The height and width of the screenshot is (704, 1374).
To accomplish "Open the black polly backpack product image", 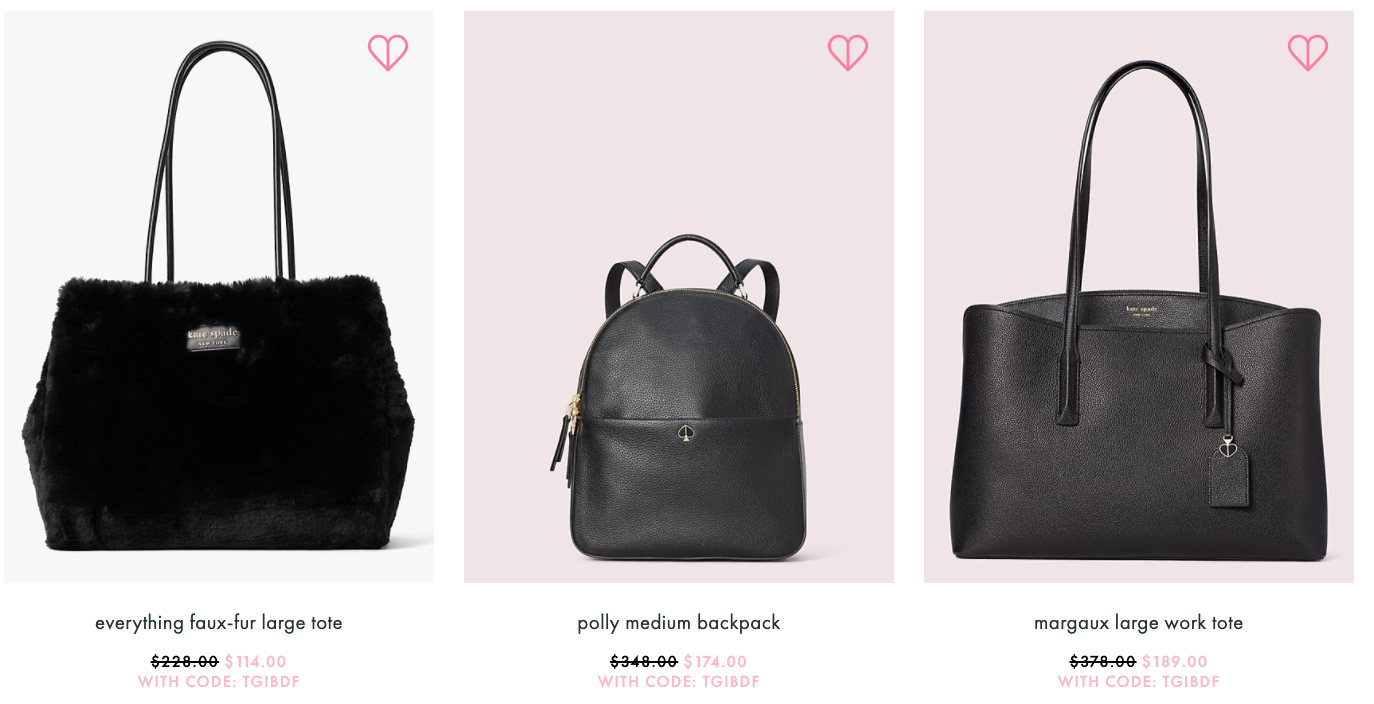I will pyautogui.click(x=679, y=297).
